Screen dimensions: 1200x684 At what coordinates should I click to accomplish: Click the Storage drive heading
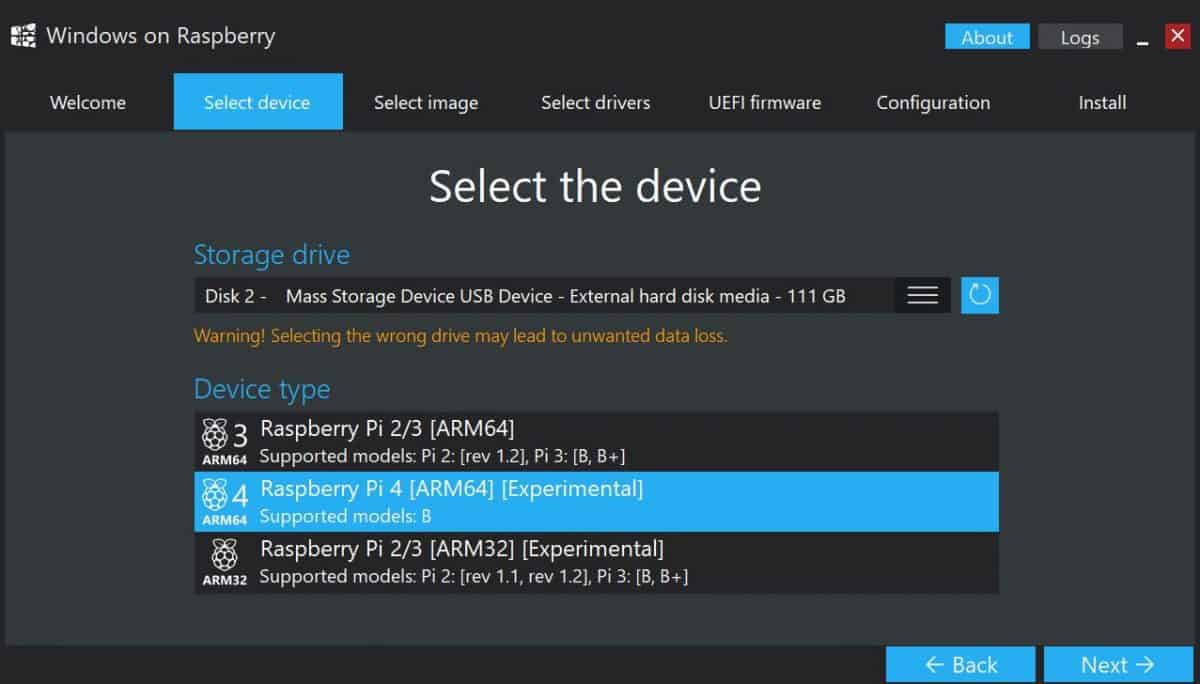(272, 255)
